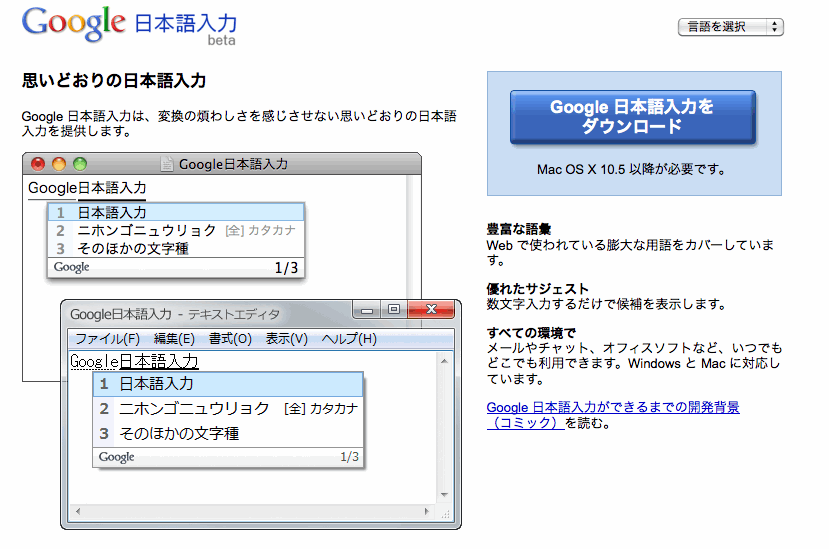Click the Google 日本語入力をダウンロード button
This screenshot has width=829, height=549.
632,117
